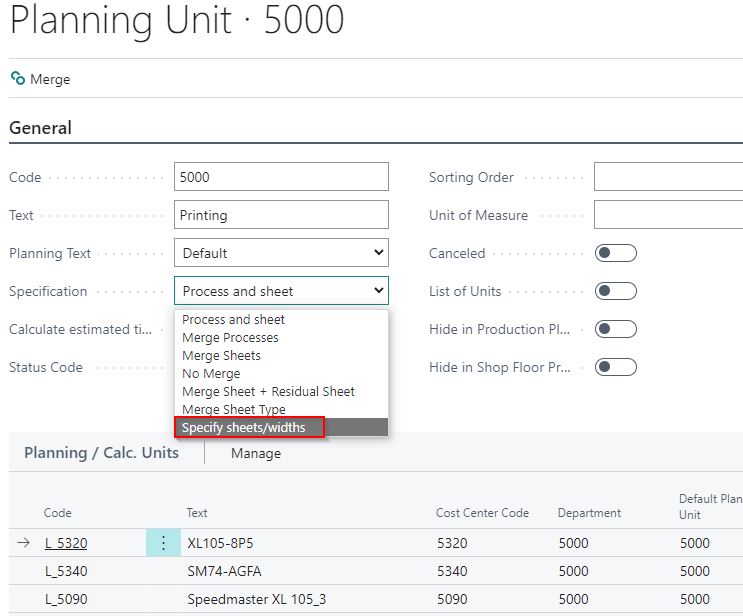
Task: Choose 'Merge Processes' from the list
Action: 230,338
